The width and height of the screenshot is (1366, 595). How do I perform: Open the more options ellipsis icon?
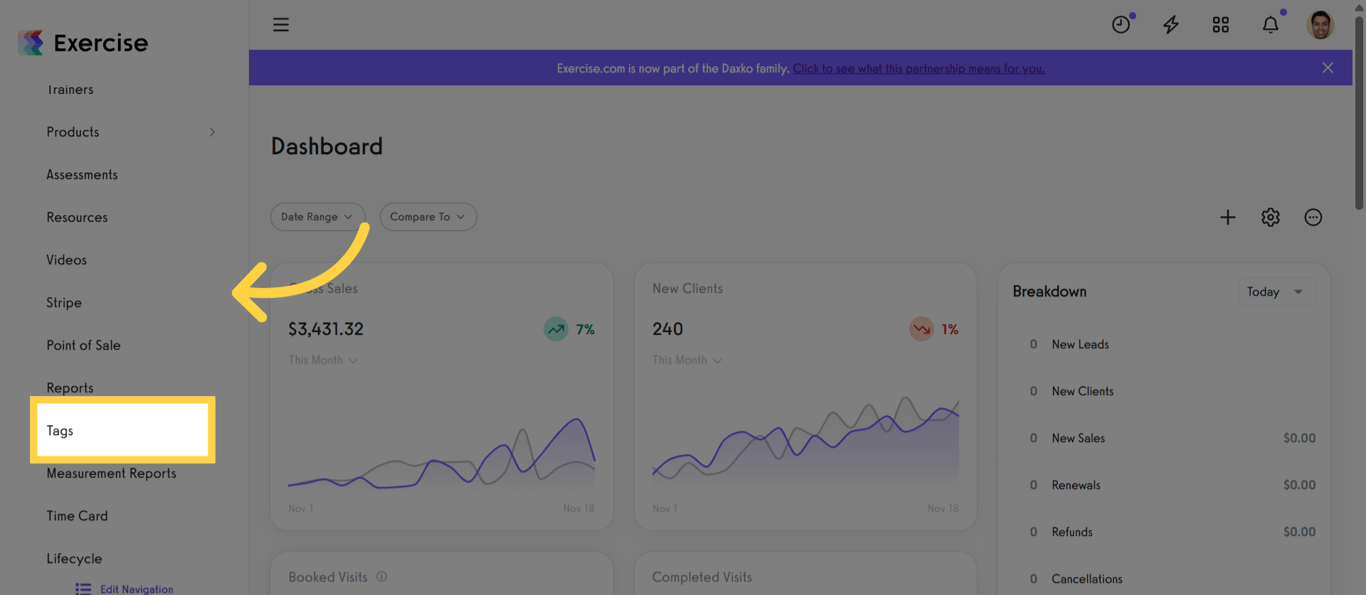point(1313,217)
